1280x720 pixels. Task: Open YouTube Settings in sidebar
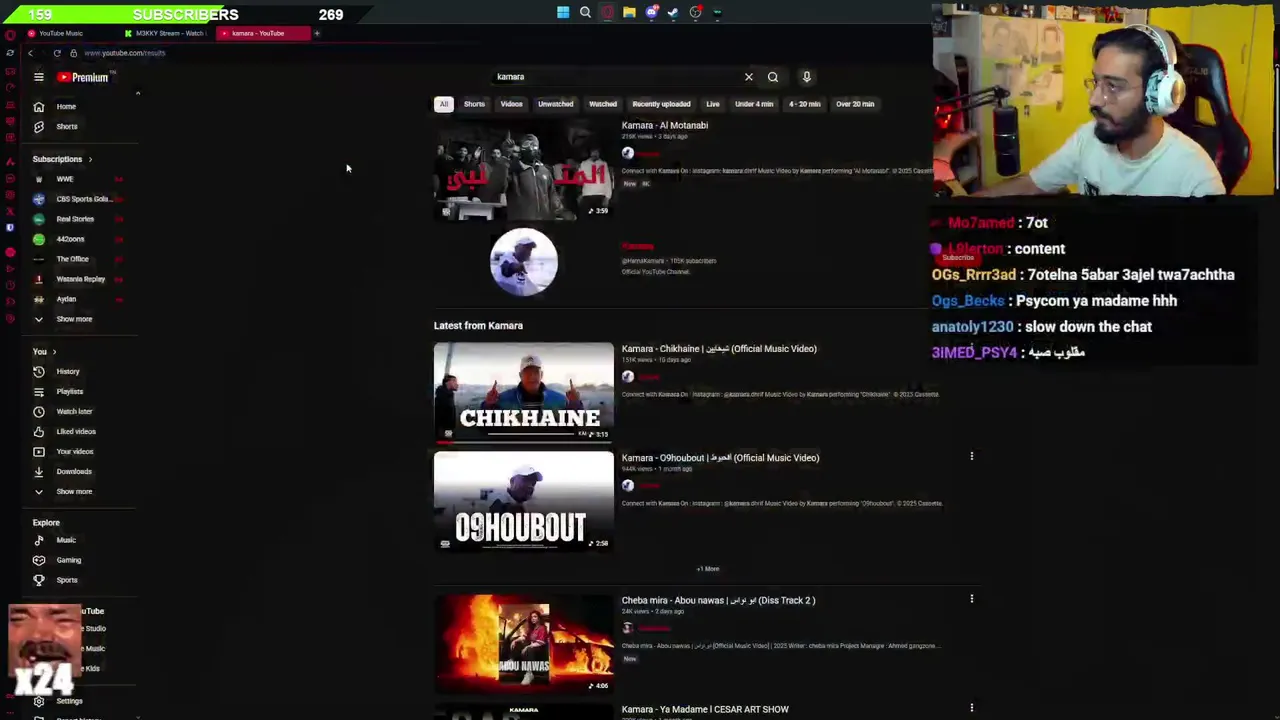[x=68, y=701]
